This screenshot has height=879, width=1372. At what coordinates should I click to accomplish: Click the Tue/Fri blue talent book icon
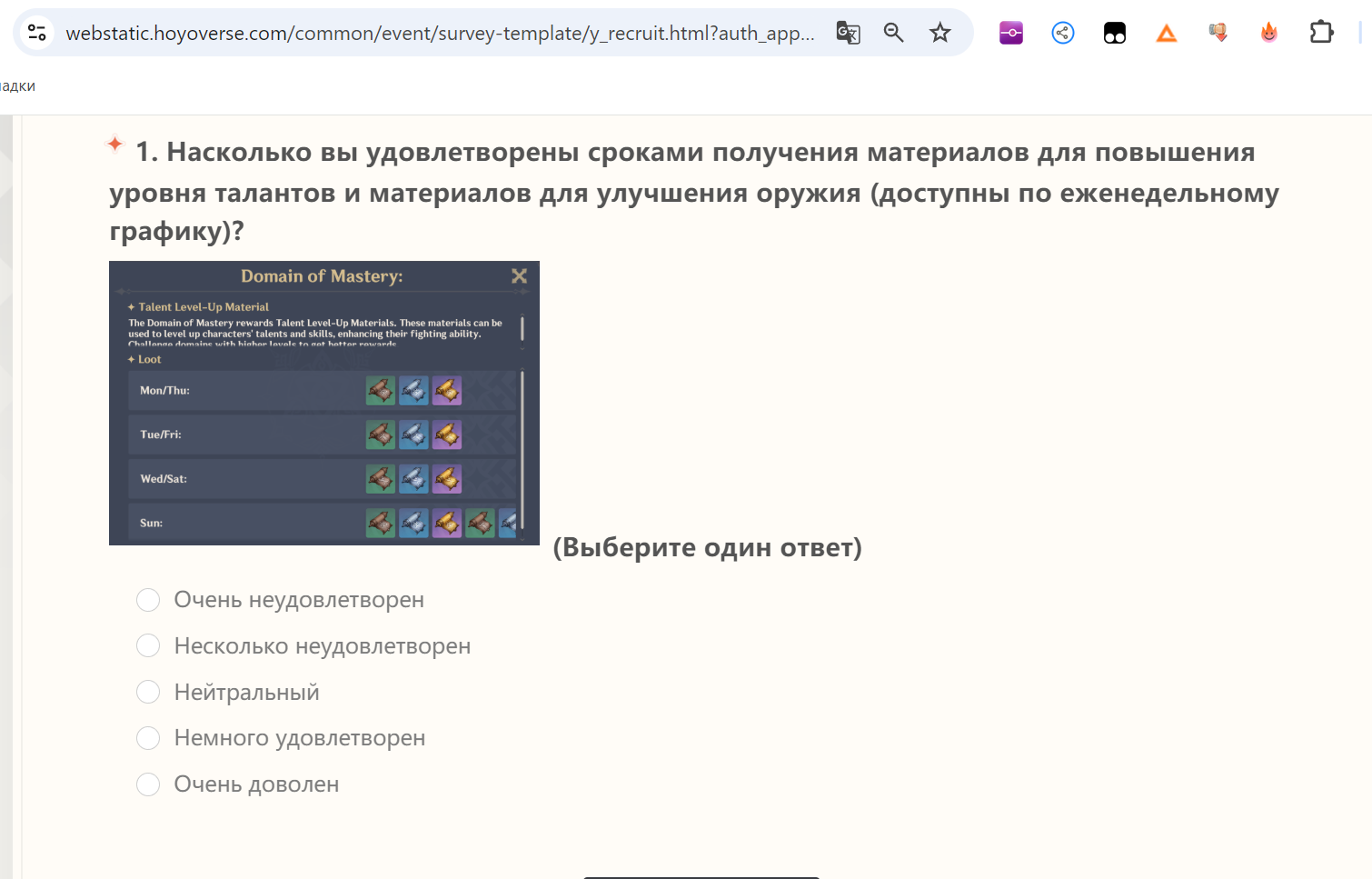[x=413, y=435]
